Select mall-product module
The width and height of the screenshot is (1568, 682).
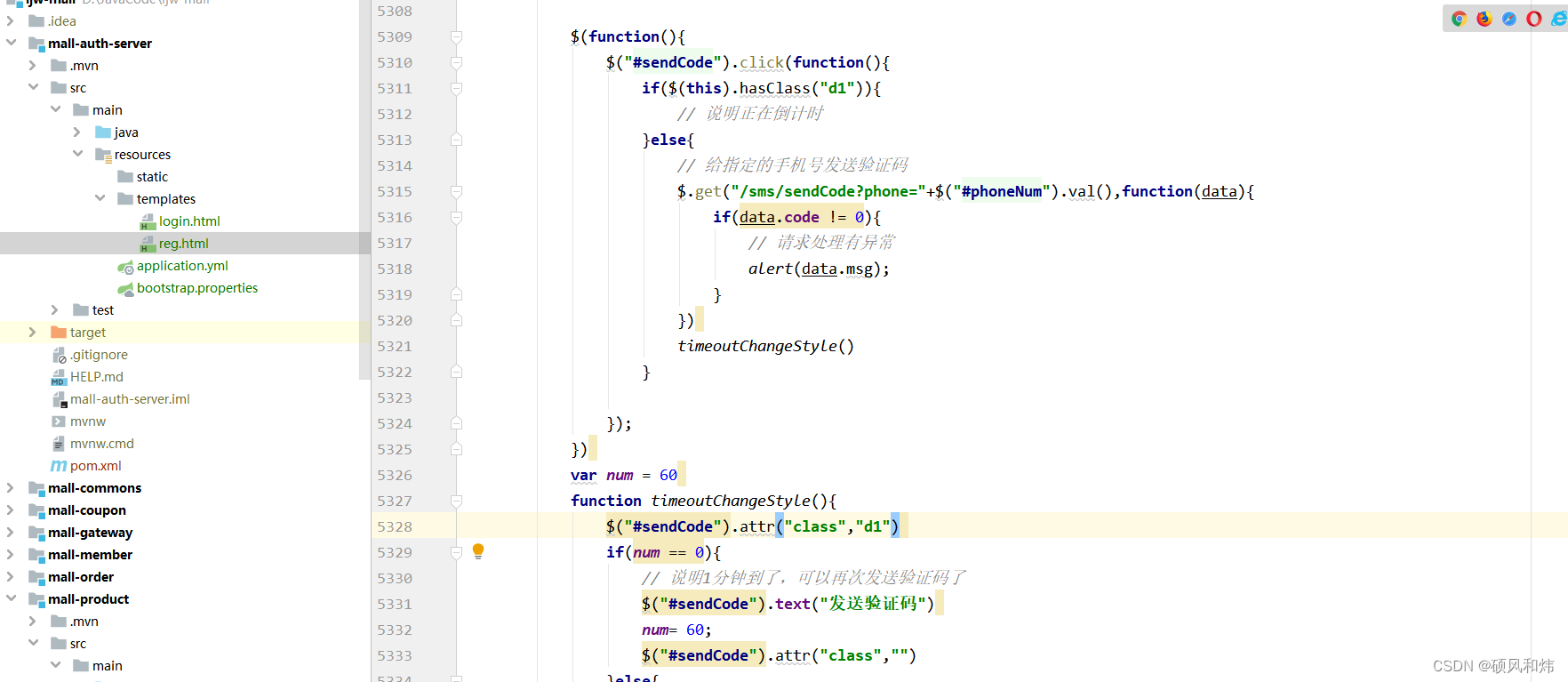(88, 599)
